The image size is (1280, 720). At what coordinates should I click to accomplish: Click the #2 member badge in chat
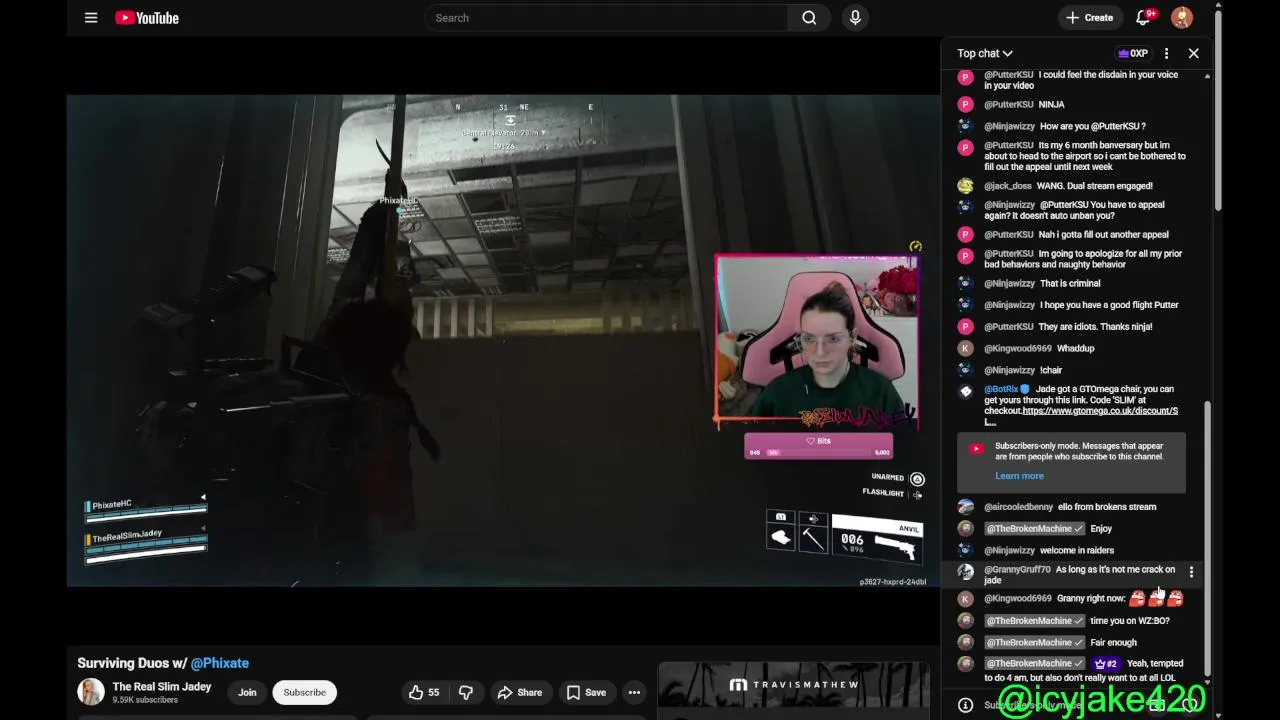[1105, 663]
